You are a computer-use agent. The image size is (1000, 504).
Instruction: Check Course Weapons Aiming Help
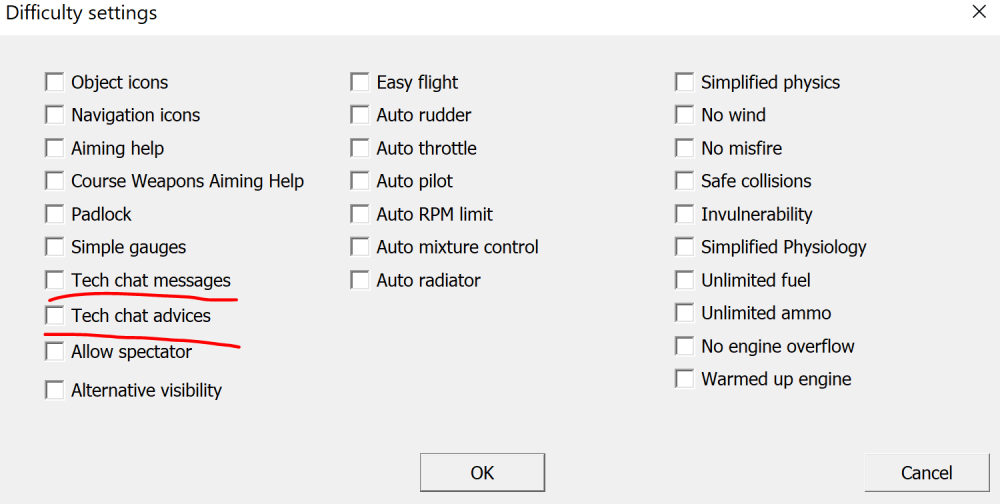coord(54,181)
